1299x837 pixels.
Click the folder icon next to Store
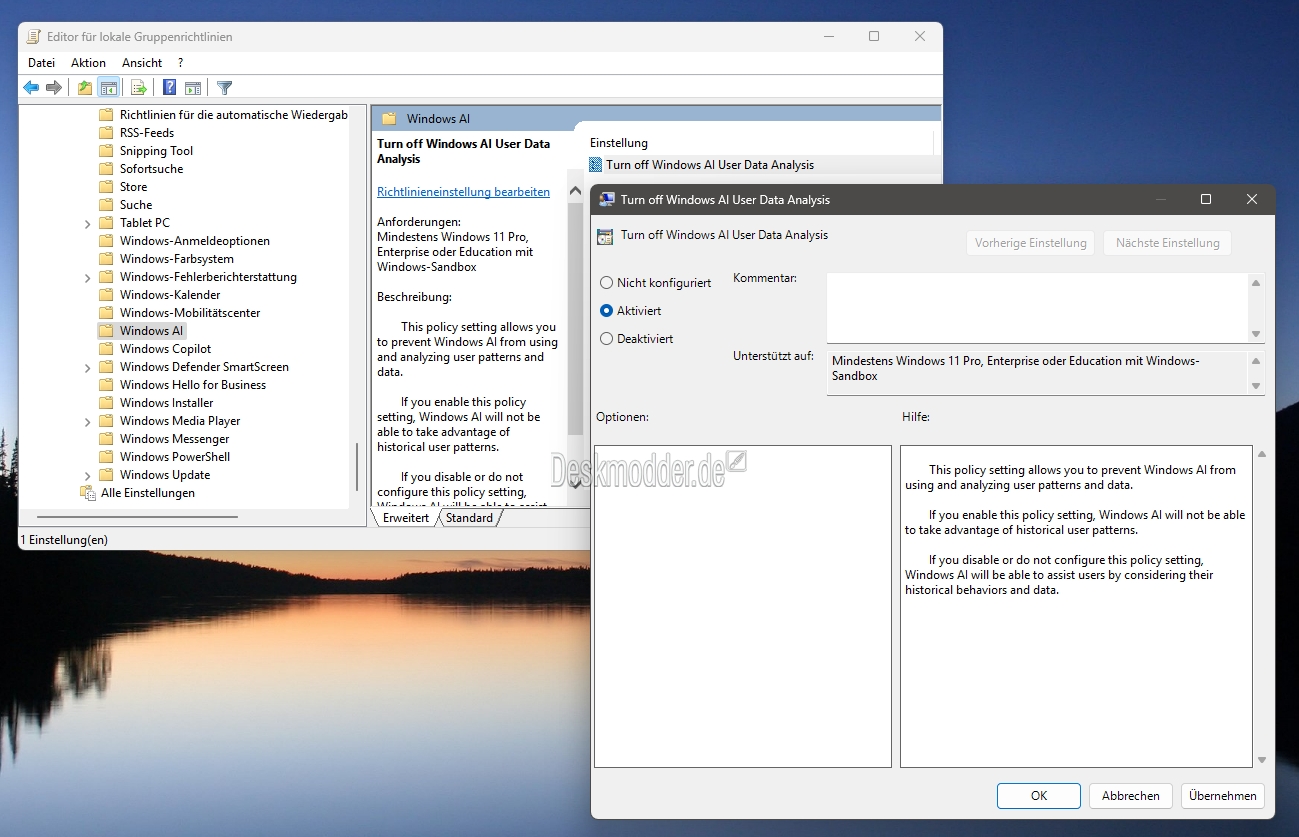[x=106, y=187]
